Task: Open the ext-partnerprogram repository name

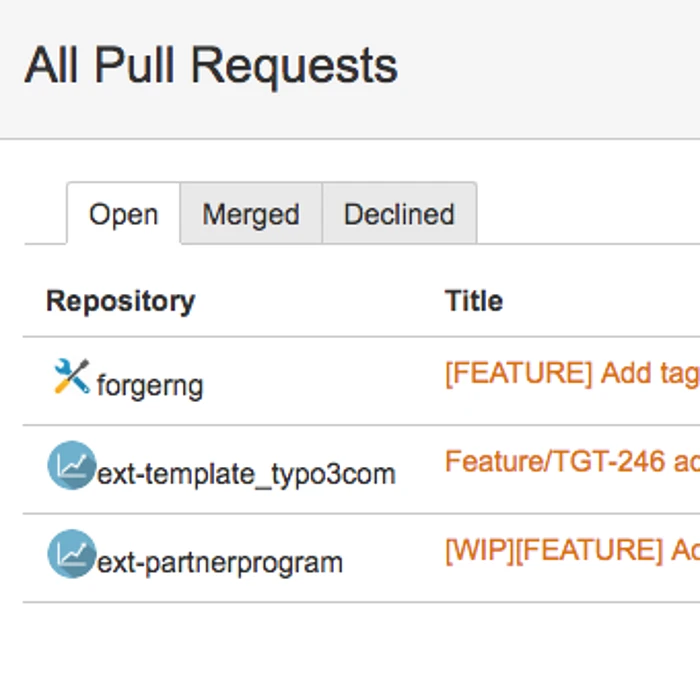Action: click(x=220, y=562)
